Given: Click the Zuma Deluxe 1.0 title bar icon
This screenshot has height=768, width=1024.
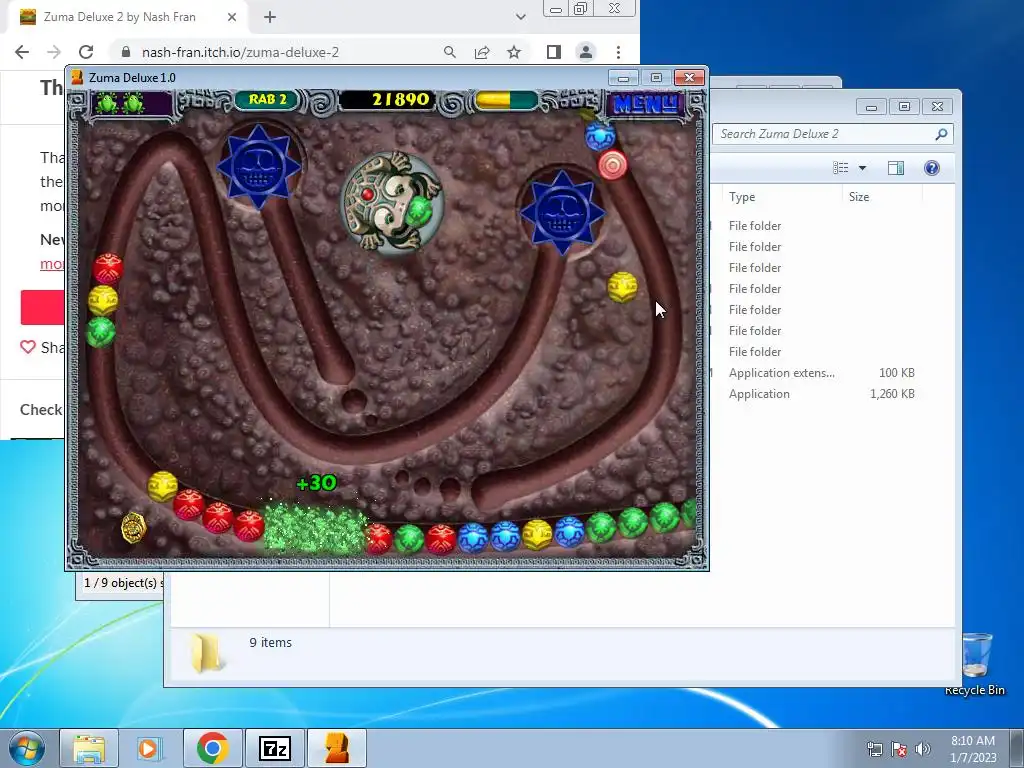Looking at the screenshot, I should 77,77.
